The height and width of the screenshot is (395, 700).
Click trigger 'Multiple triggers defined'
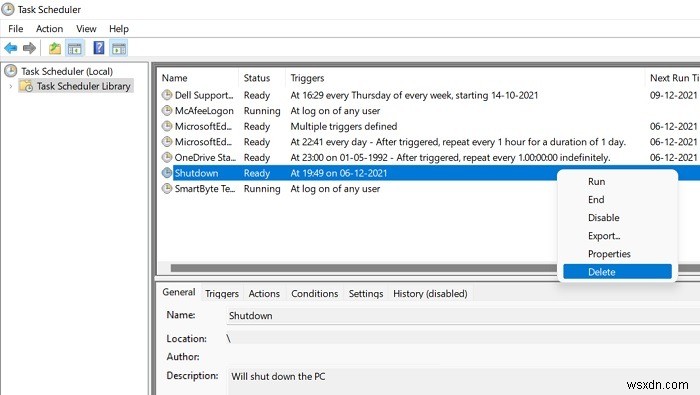[344, 126]
